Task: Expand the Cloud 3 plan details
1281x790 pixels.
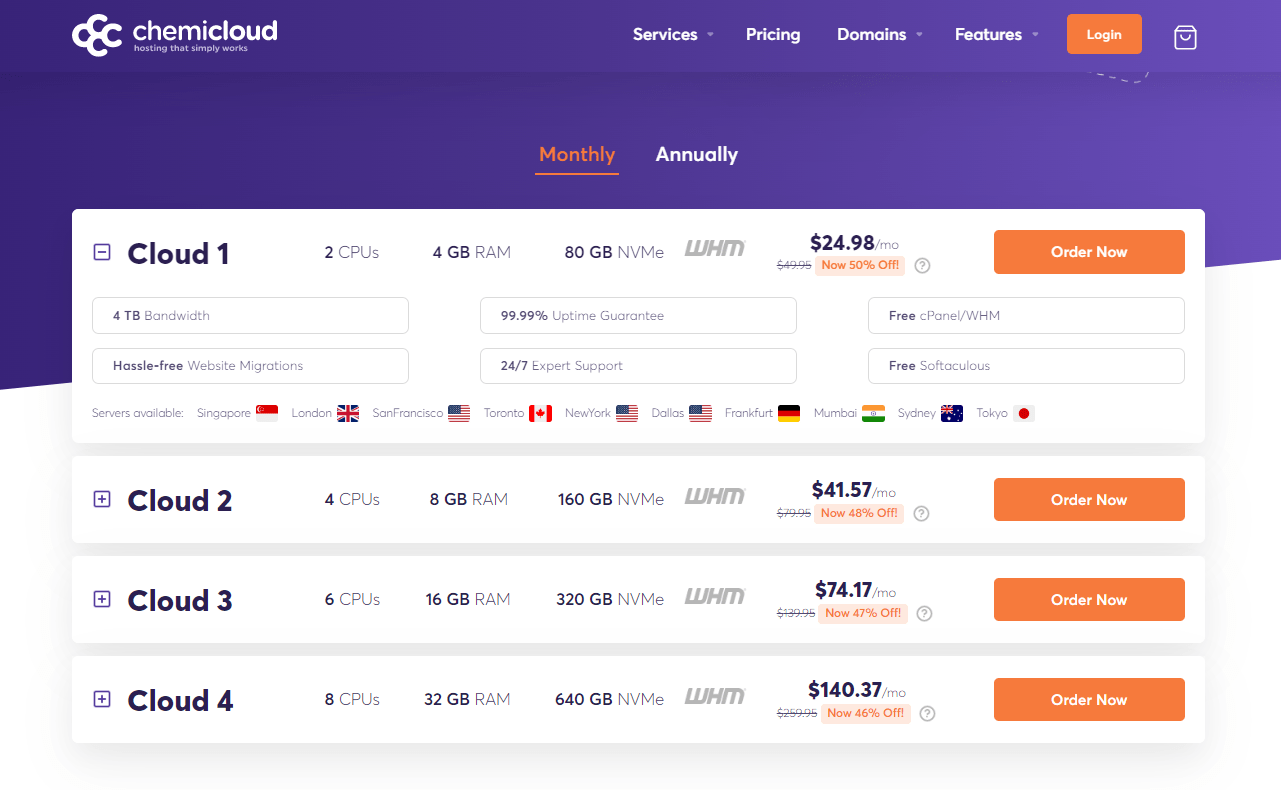Action: (101, 599)
